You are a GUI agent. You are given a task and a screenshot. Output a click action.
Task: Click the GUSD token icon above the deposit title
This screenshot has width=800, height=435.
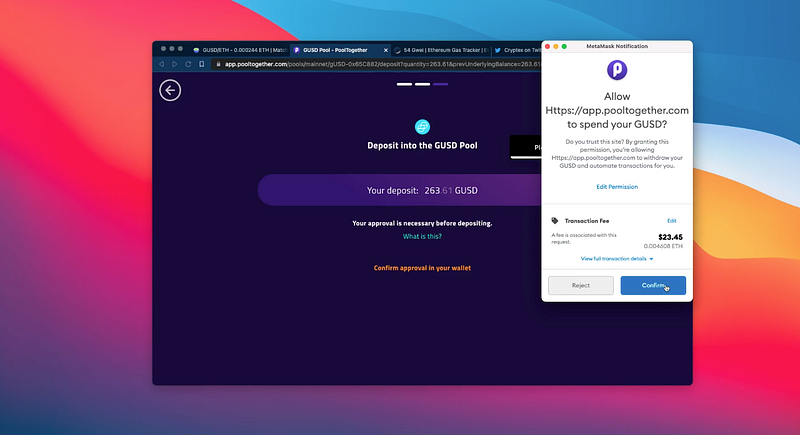click(x=422, y=126)
